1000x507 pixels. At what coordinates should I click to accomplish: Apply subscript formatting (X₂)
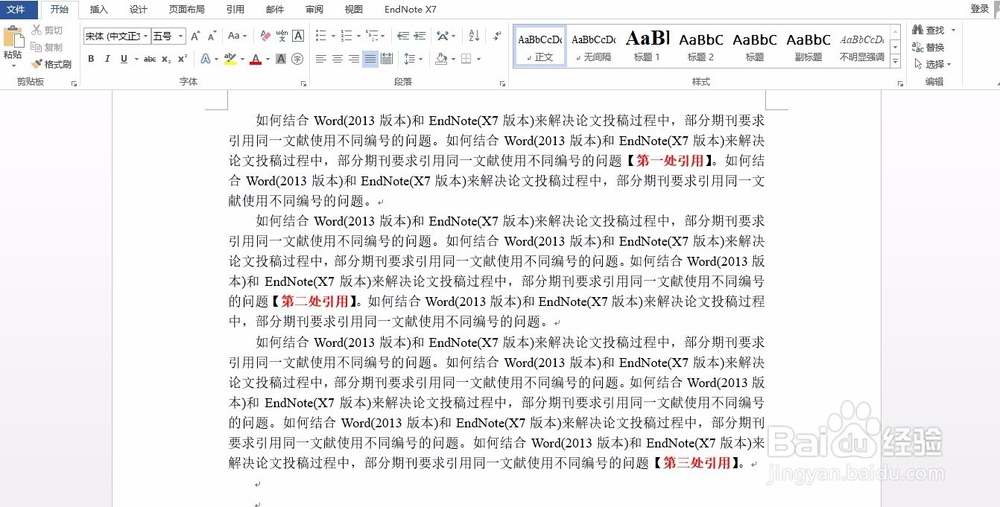pyautogui.click(x=166, y=59)
